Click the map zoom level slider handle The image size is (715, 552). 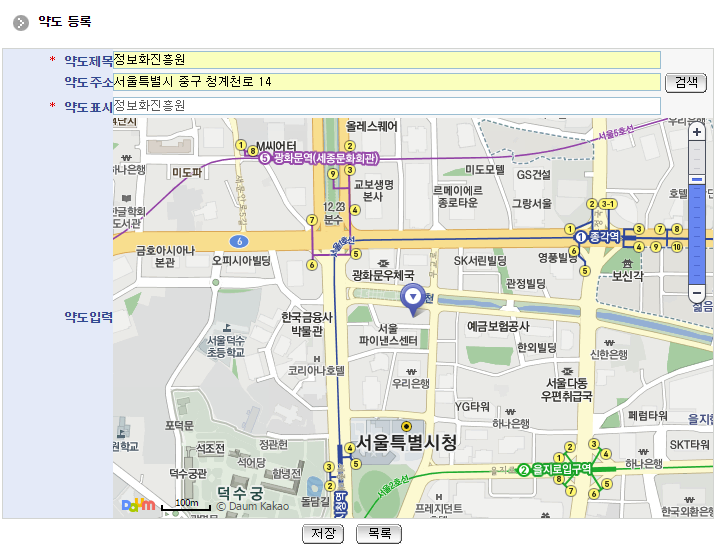click(697, 180)
